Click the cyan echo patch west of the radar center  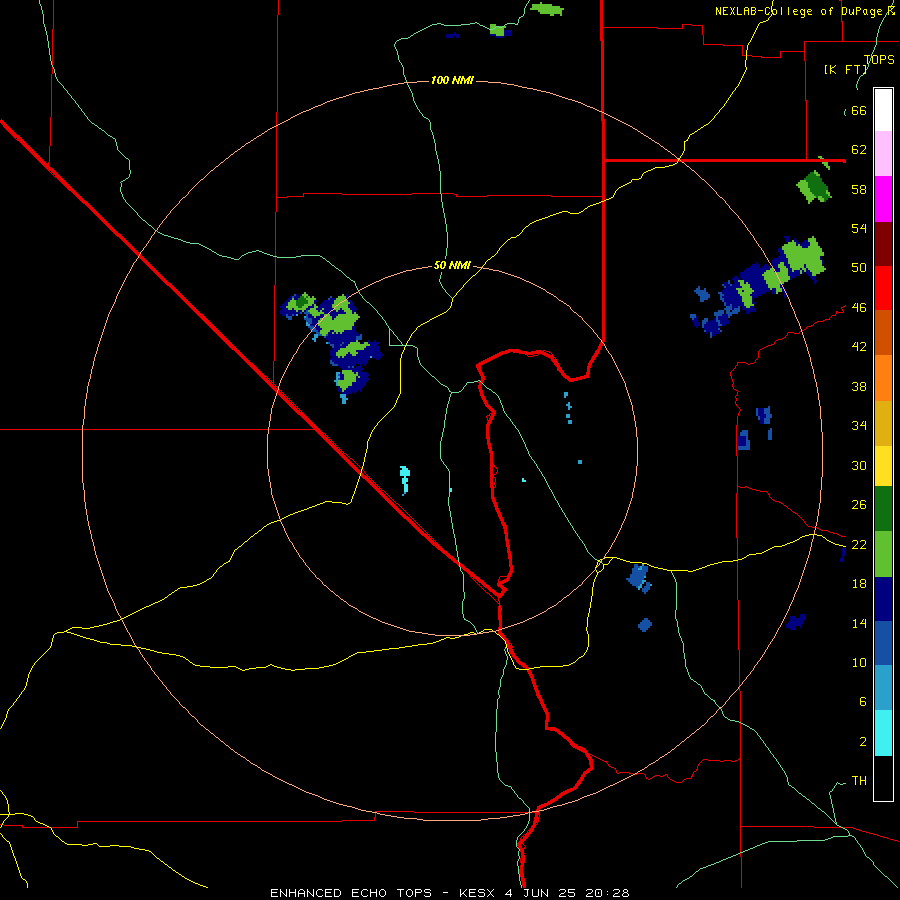(x=405, y=480)
